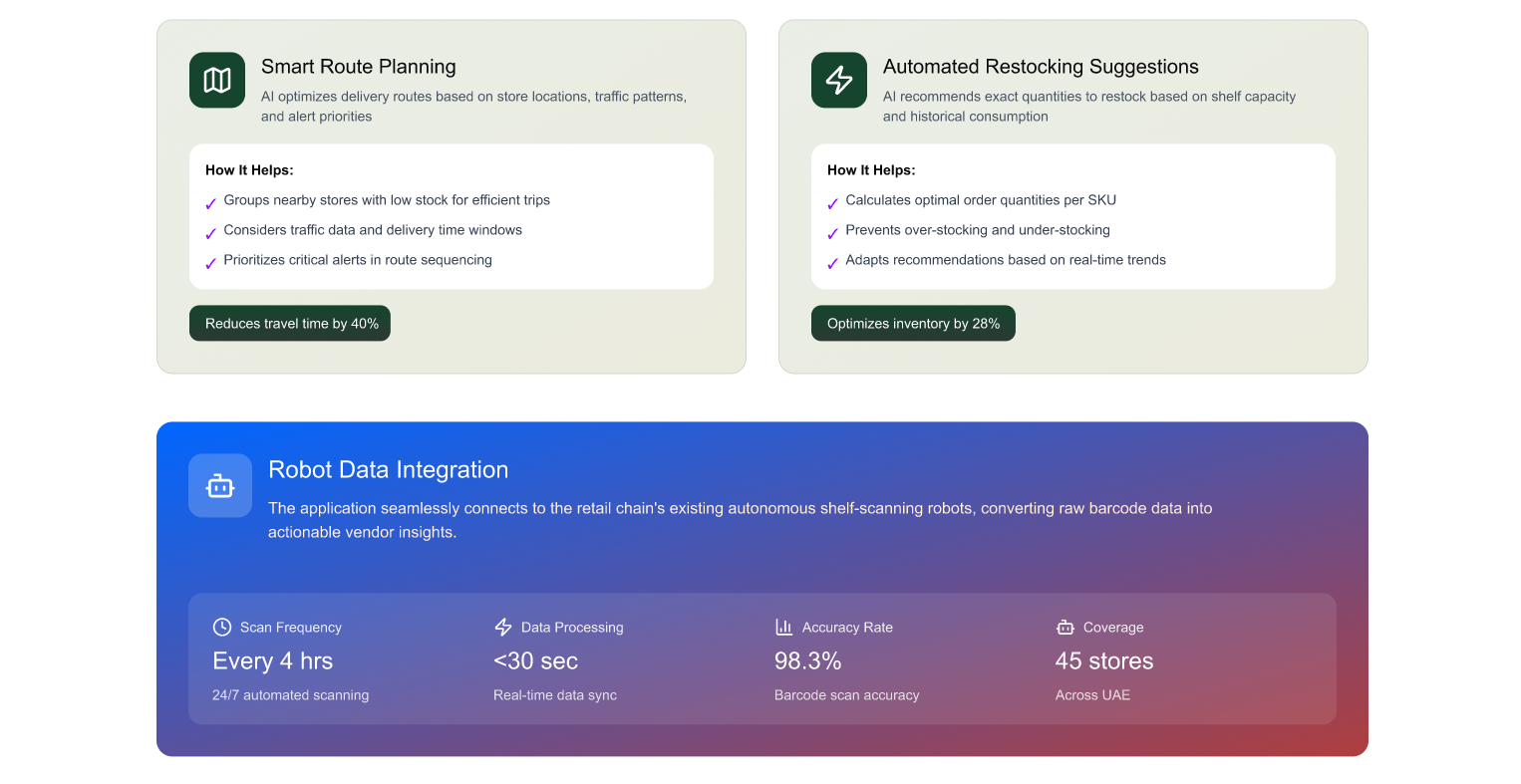This screenshot has height=784, width=1521.
Task: Click the lightning bolt icon for Automated Restocking
Action: click(x=839, y=80)
